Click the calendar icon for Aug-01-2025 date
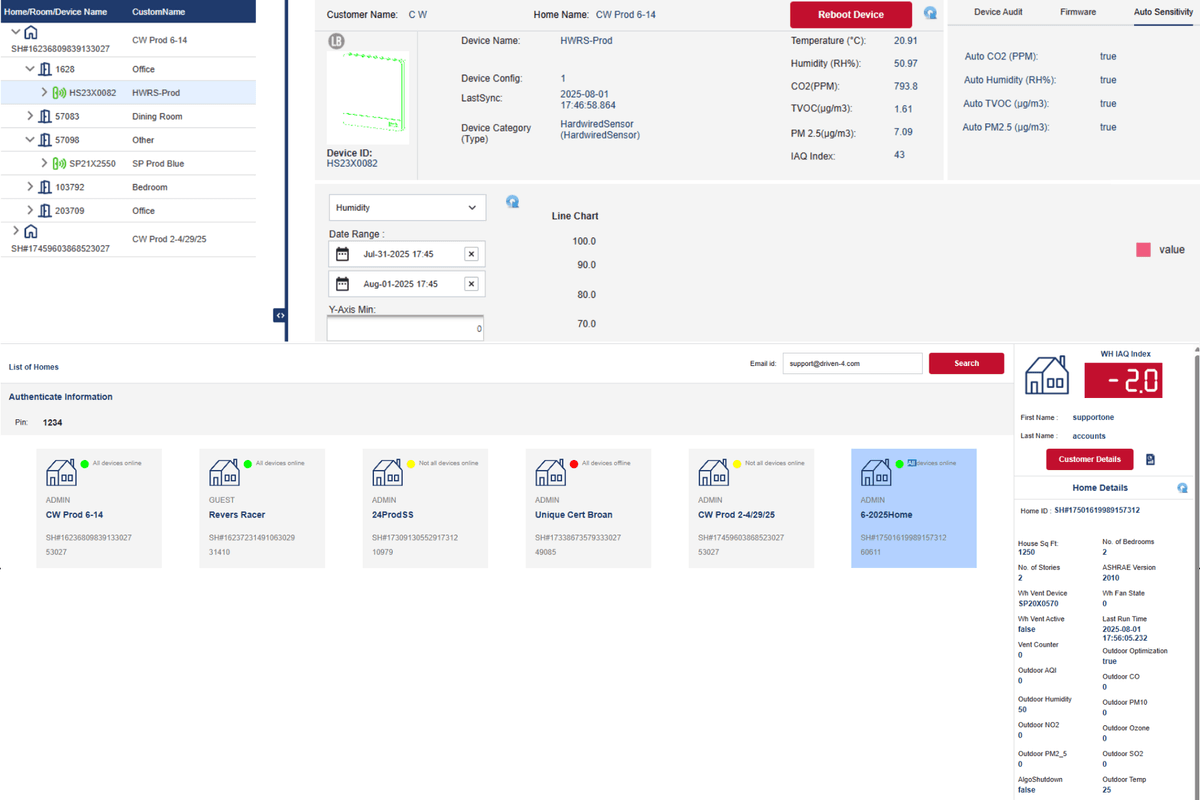This screenshot has height=800, width=1200. point(342,284)
